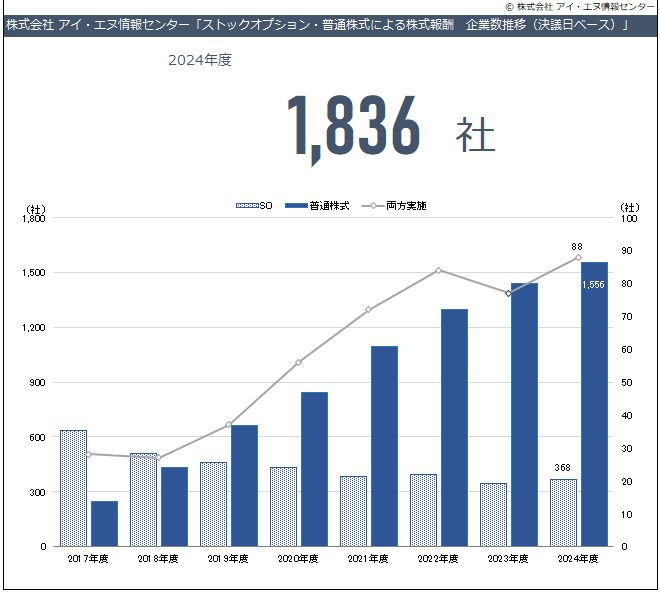
Task: Click the 両方実施 line marker for 2024年度
Action: pyautogui.click(x=578, y=258)
